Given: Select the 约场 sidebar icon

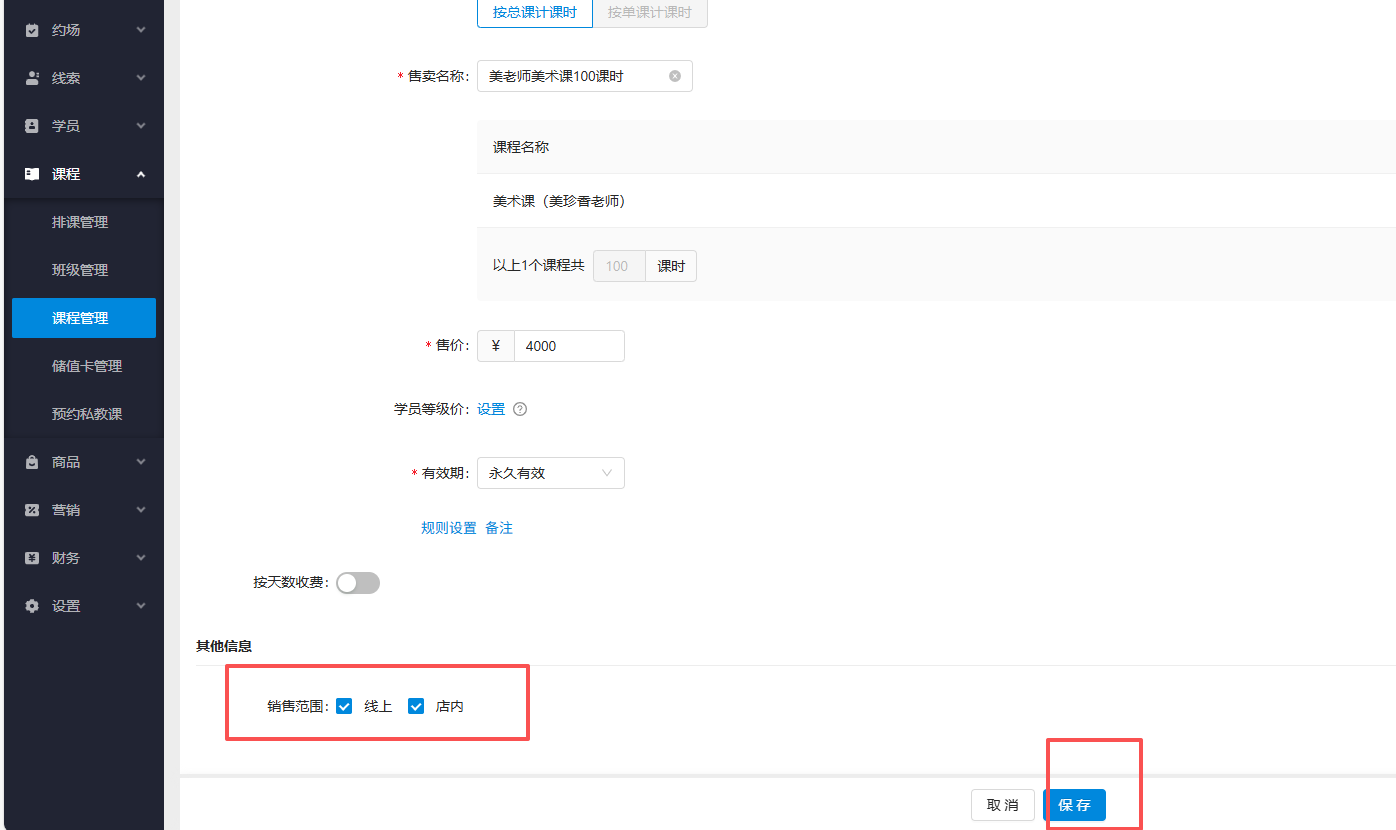Looking at the screenshot, I should (31, 29).
